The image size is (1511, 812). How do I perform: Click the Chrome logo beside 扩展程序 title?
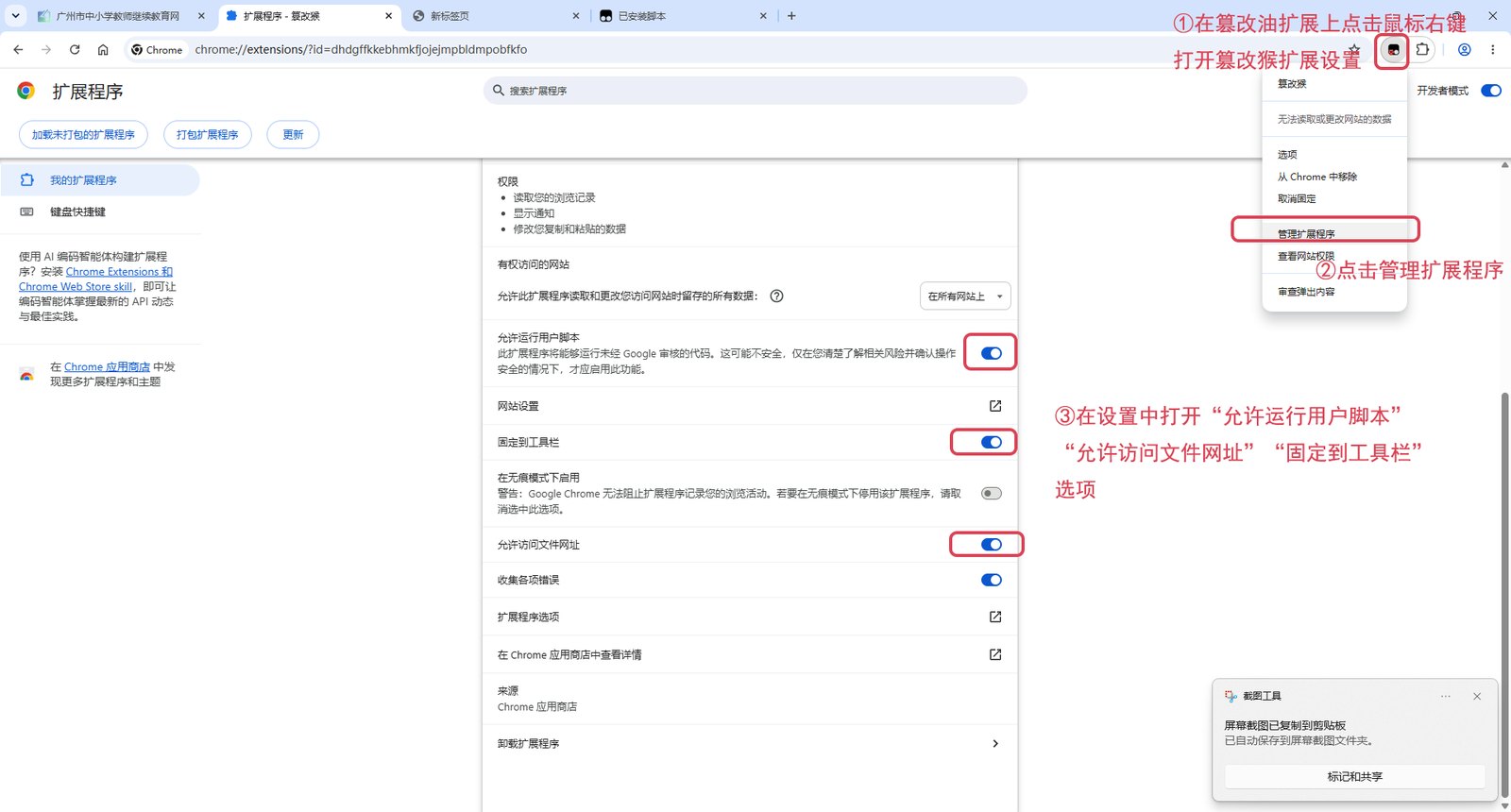tap(26, 91)
